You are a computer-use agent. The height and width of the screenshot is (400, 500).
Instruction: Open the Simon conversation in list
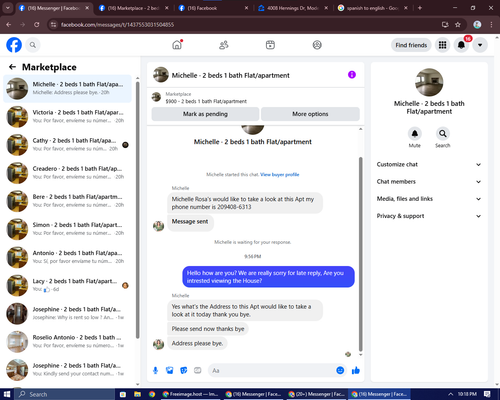[x=68, y=229]
